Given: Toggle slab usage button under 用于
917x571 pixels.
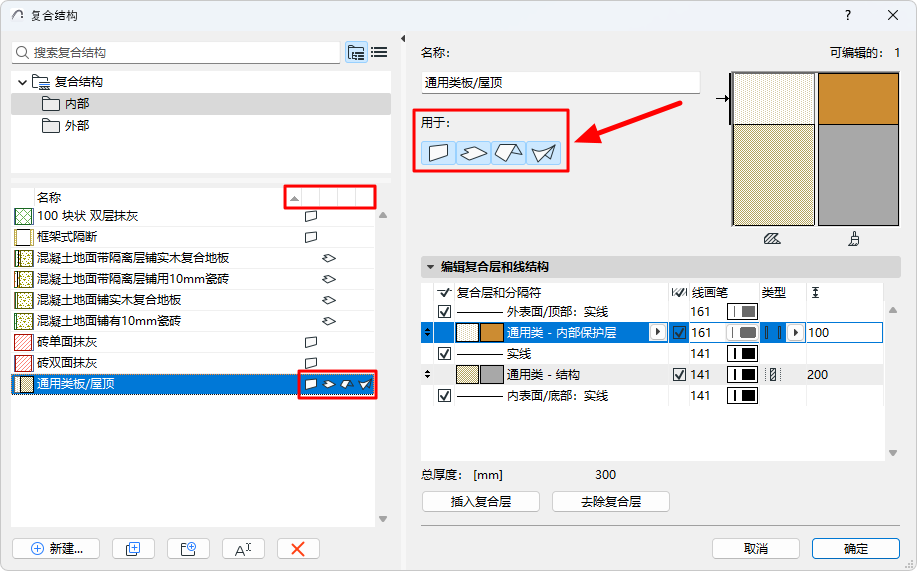Looking at the screenshot, I should coord(473,153).
